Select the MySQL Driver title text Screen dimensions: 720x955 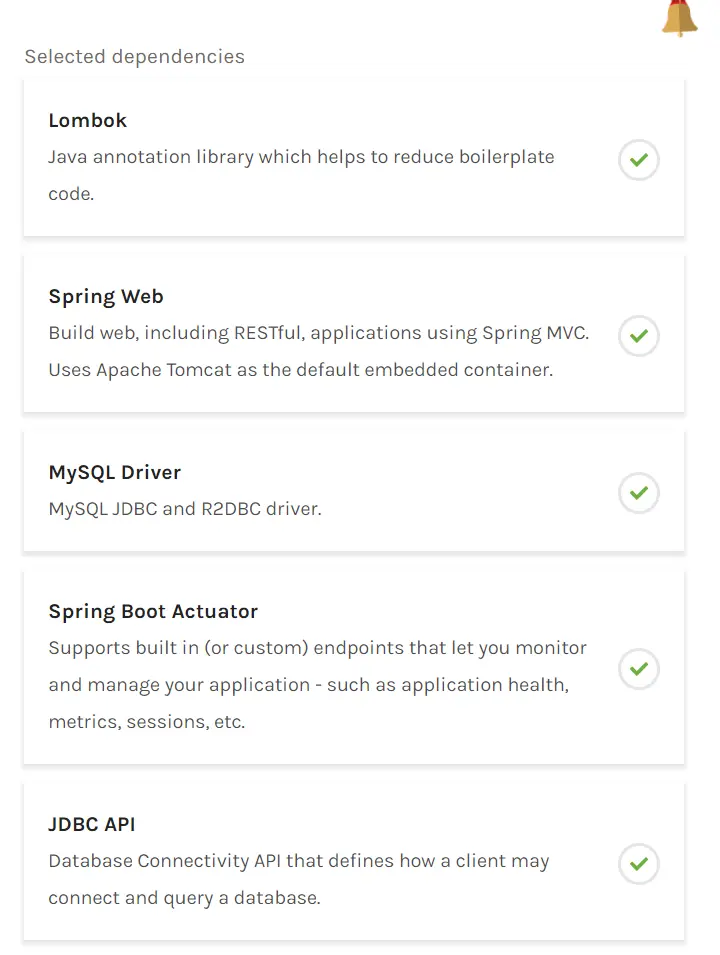coord(115,472)
